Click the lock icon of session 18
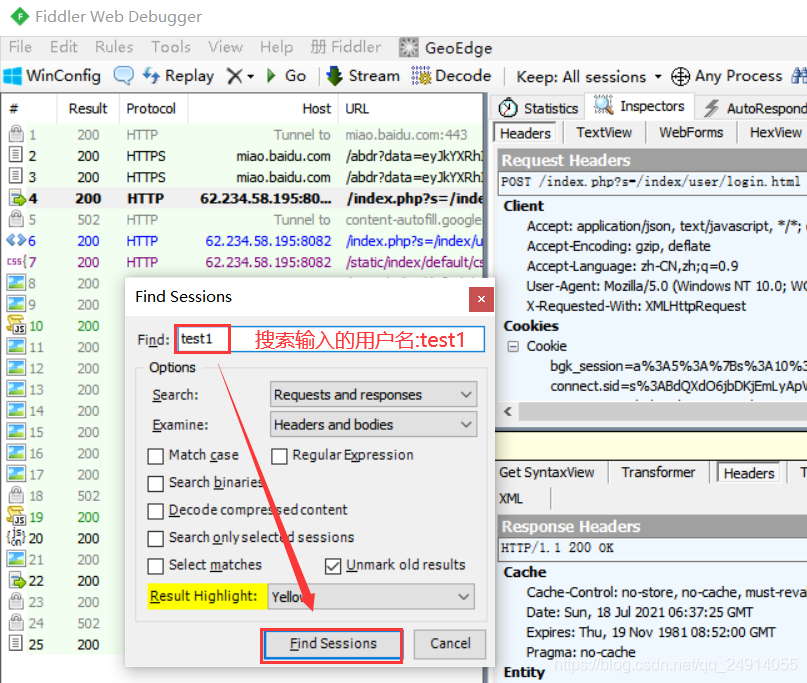This screenshot has height=683, width=807. click(16, 495)
